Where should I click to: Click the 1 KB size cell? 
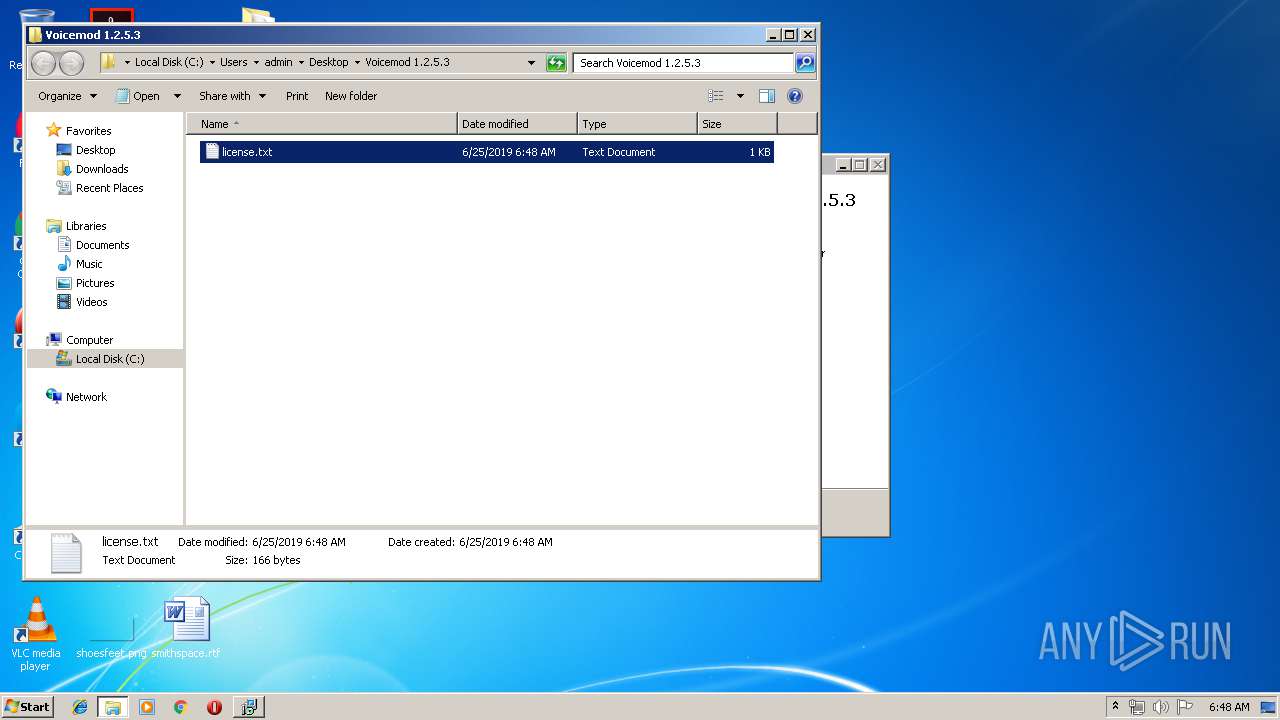[x=759, y=152]
